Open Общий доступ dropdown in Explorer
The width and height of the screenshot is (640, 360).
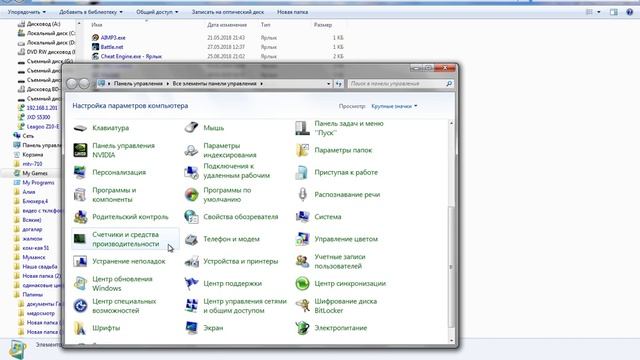point(157,12)
